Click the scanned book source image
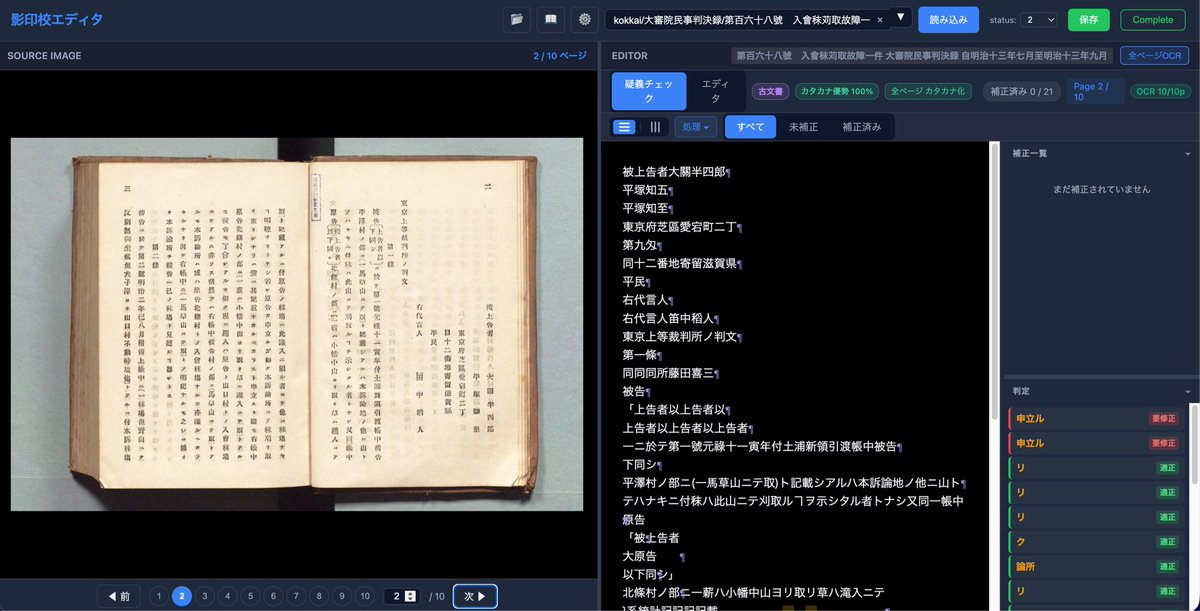 [296, 324]
